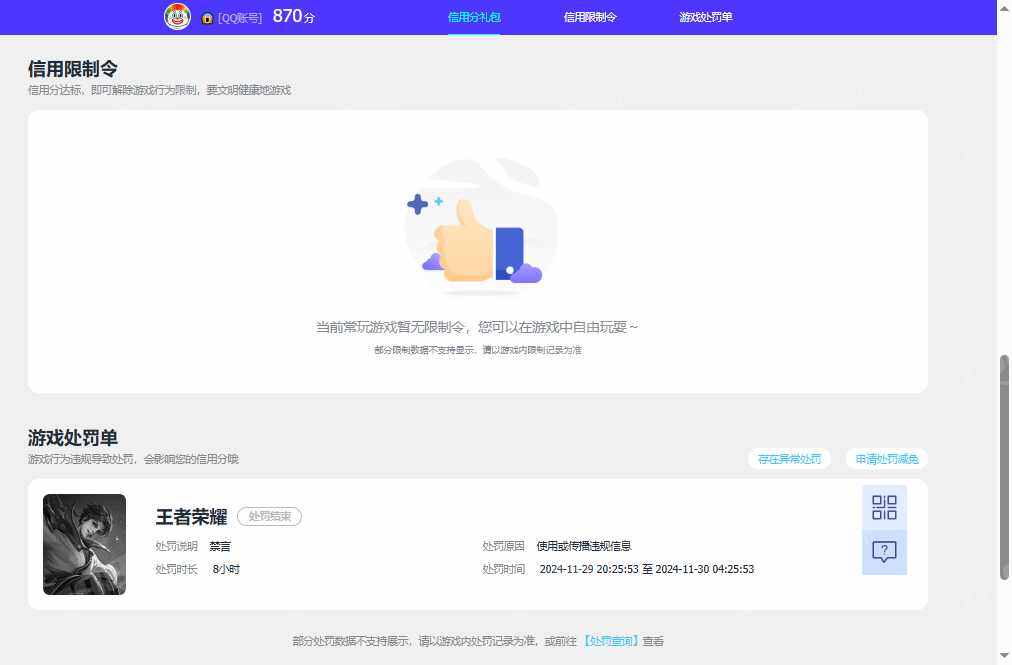Open the QR code icon on punishment card
This screenshot has width=1012, height=665.
coord(884,507)
